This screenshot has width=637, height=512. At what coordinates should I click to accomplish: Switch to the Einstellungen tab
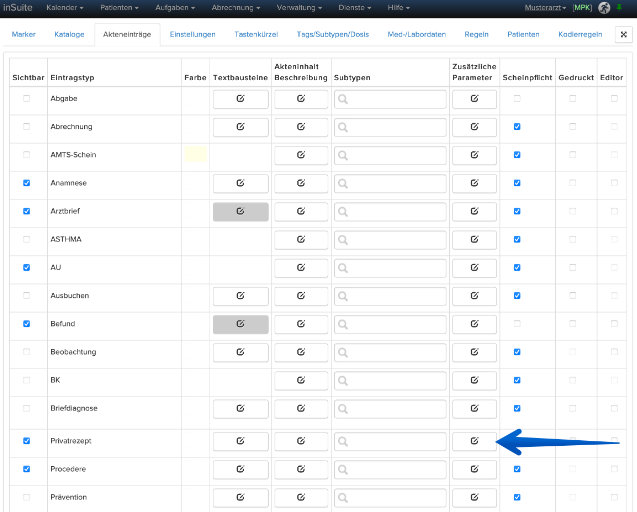click(x=193, y=35)
